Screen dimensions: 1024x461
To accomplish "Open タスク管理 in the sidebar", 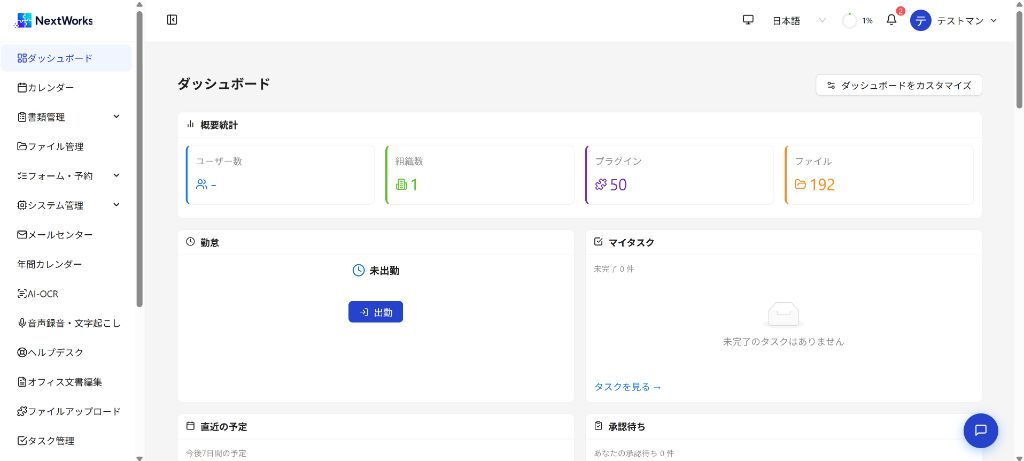I will pyautogui.click(x=66, y=441).
